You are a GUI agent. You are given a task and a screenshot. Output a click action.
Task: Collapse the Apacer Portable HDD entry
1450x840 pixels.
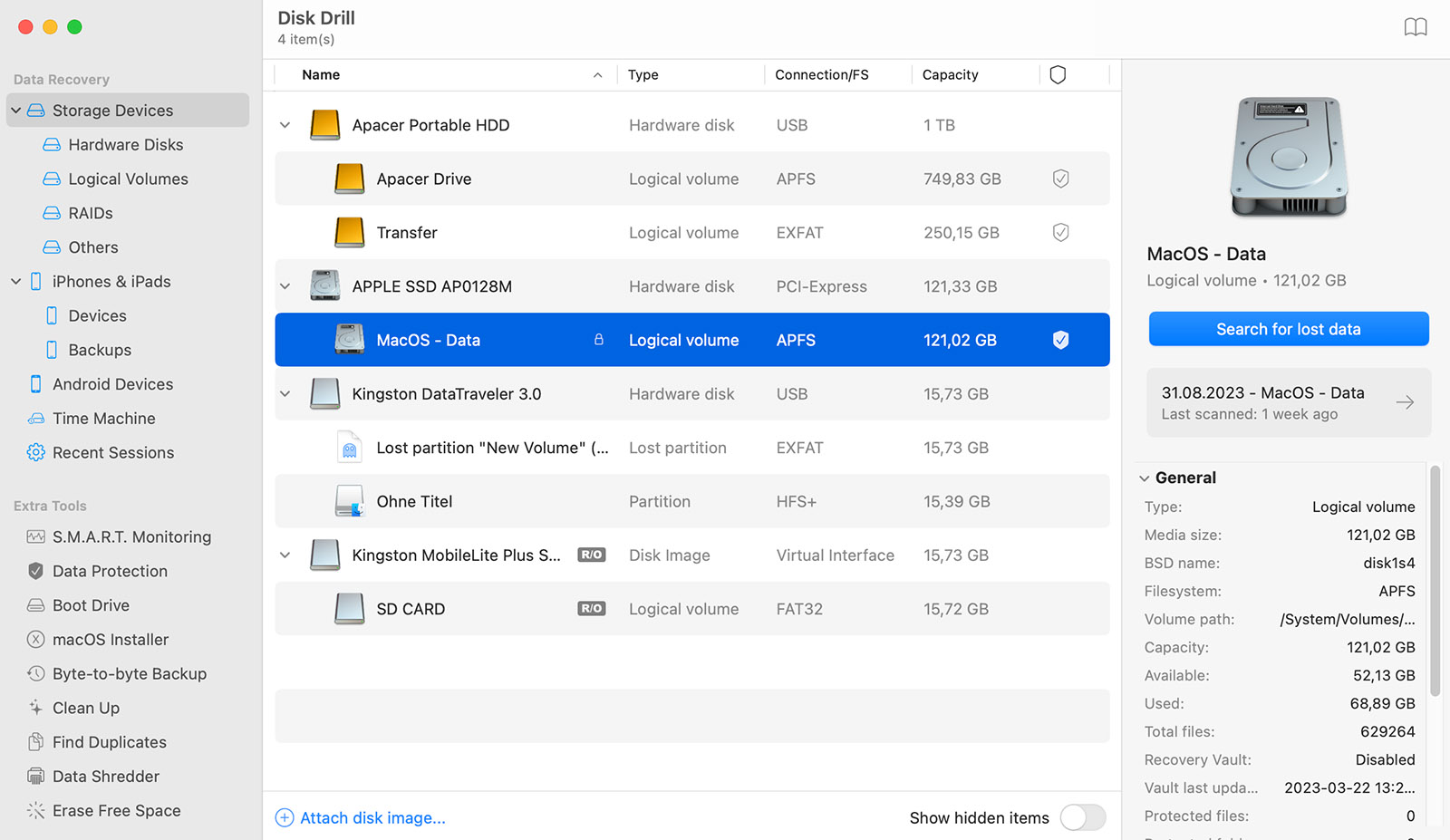click(x=285, y=124)
